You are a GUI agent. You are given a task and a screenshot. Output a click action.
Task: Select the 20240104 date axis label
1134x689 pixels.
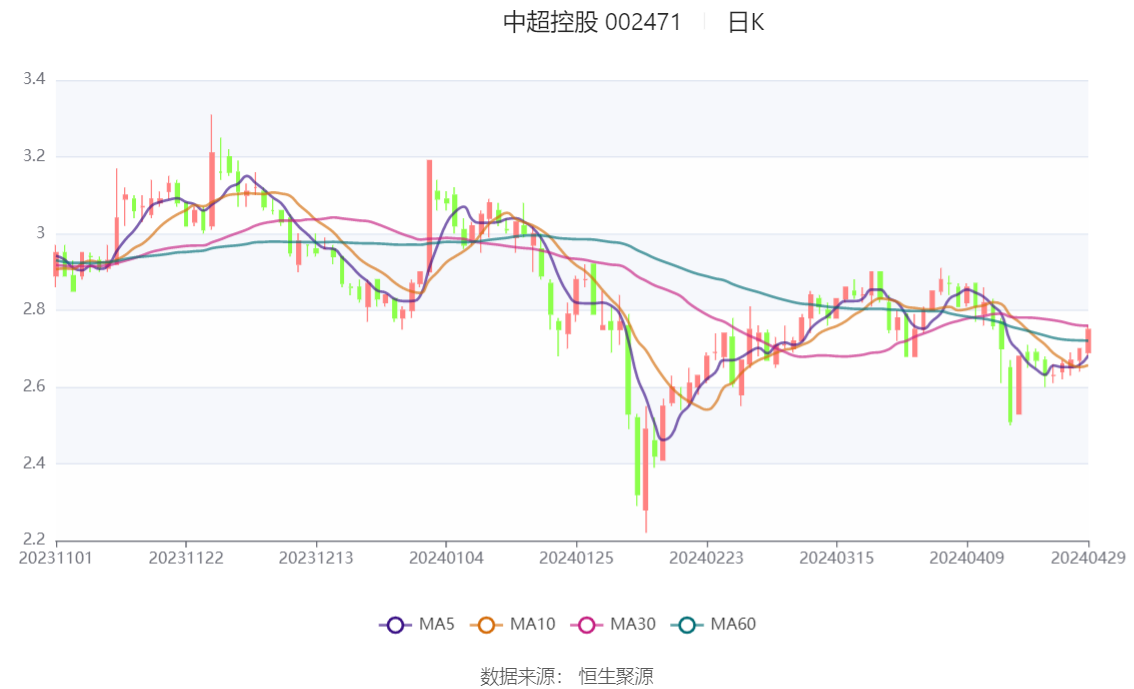coord(446,558)
